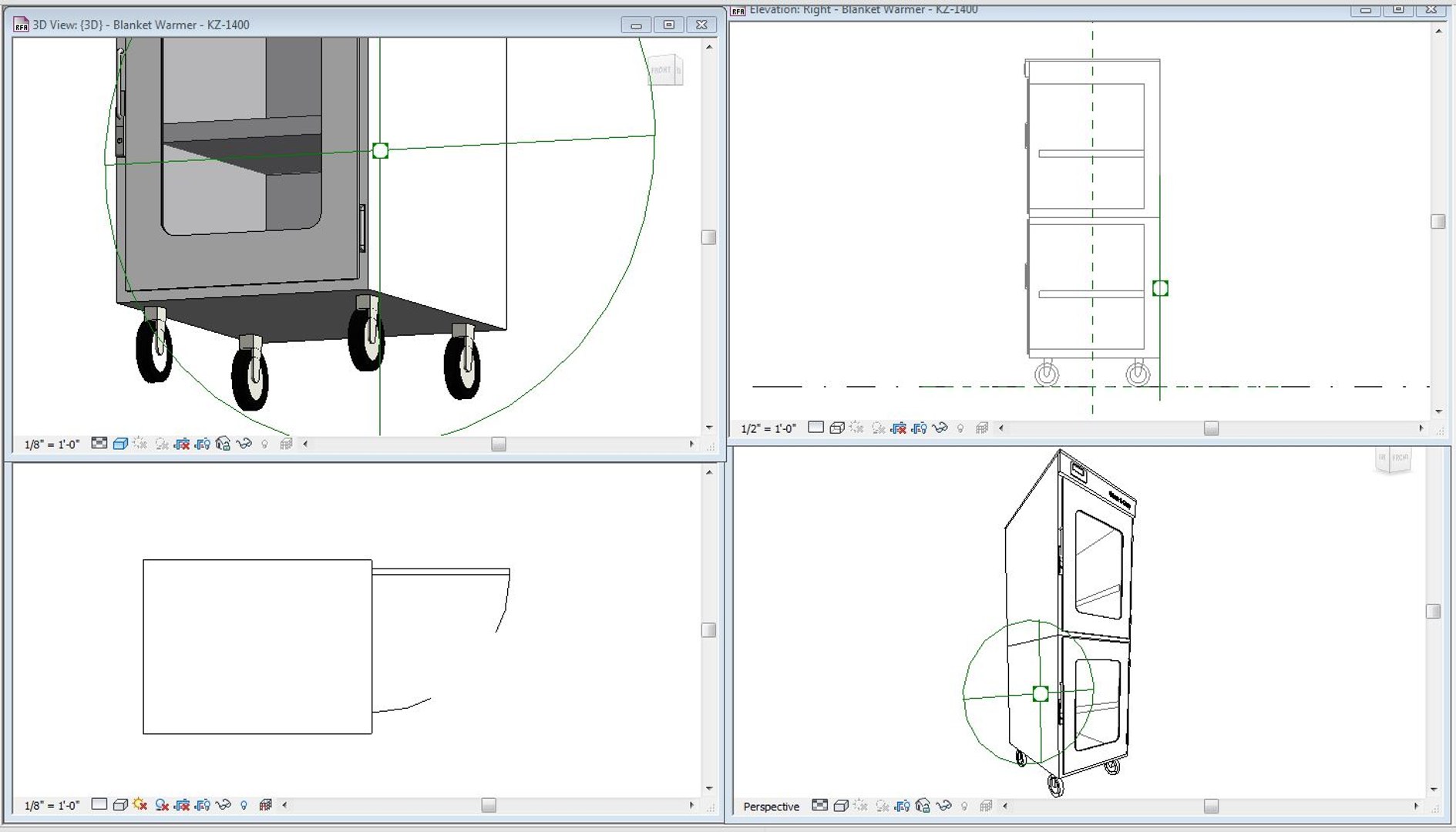Toggle Crop View in Elevation Right window
This screenshot has width=1456, height=832.
[x=898, y=428]
